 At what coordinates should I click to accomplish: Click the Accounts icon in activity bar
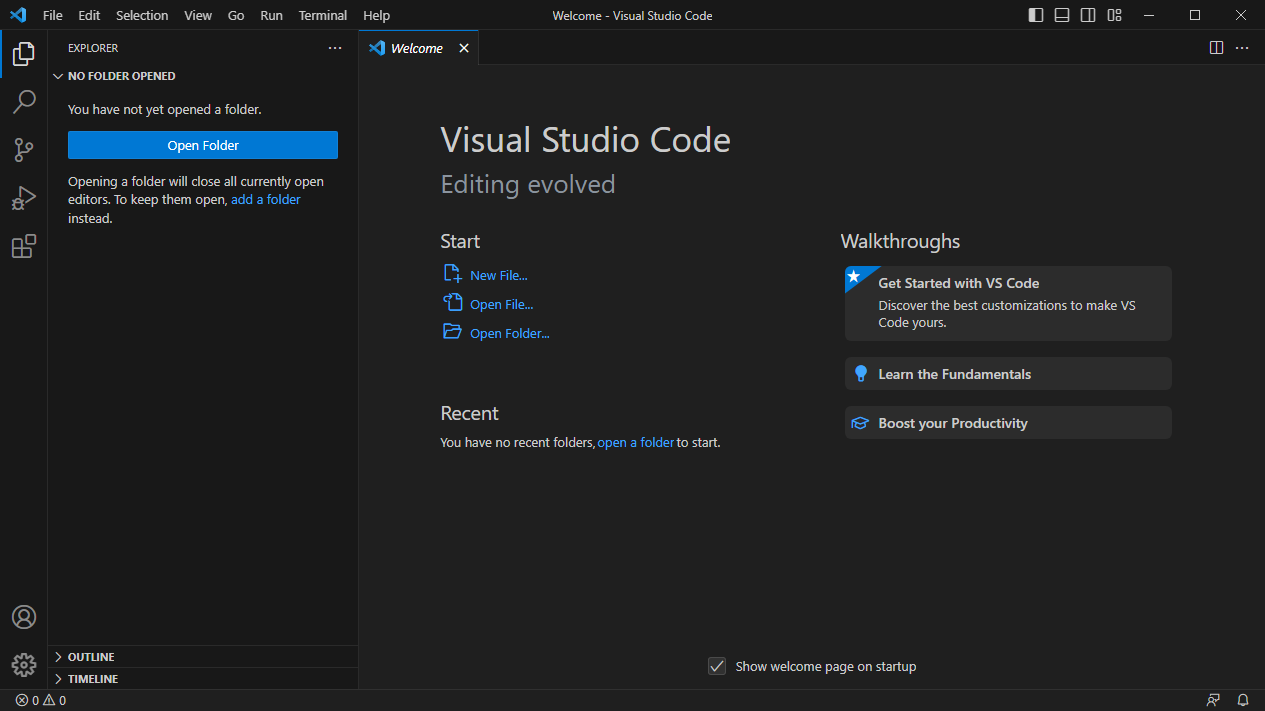[24, 617]
